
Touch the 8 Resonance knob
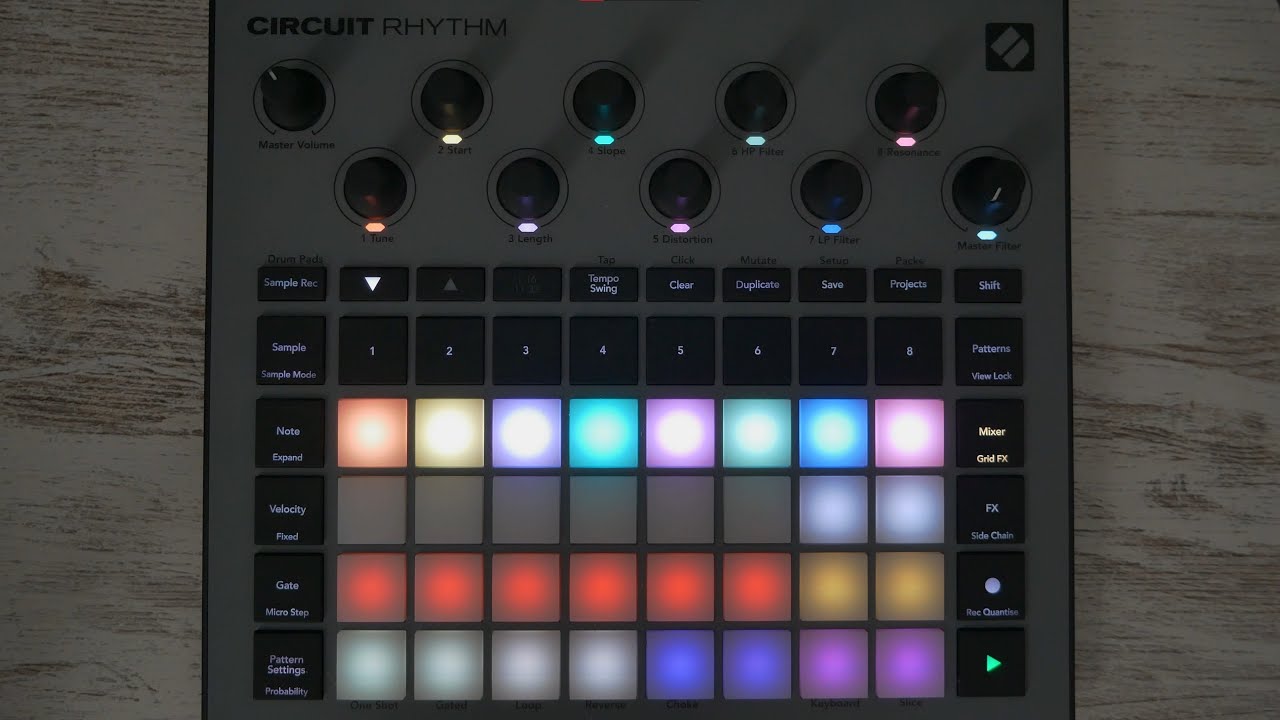(x=907, y=101)
